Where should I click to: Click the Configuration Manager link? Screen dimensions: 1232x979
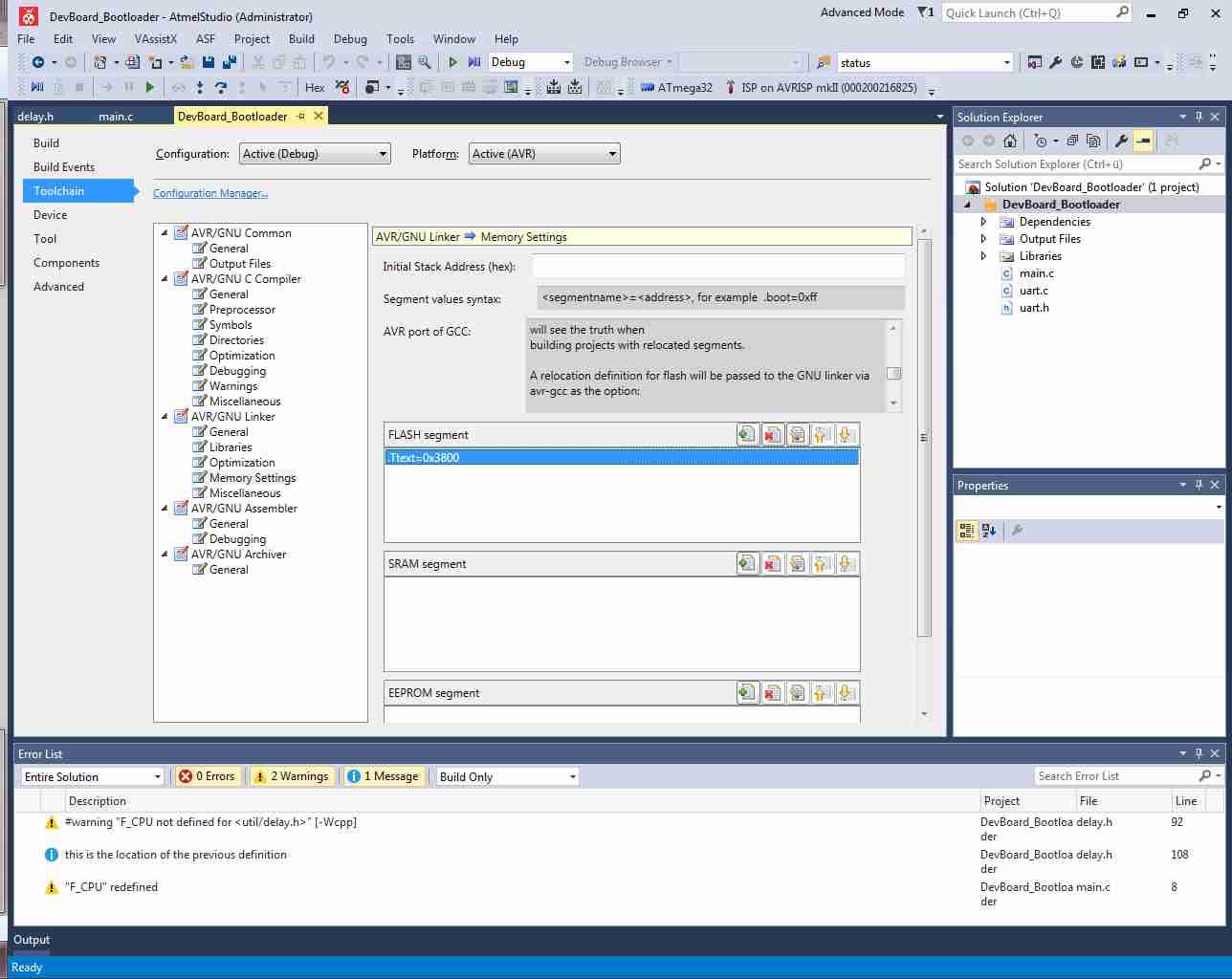[x=210, y=193]
